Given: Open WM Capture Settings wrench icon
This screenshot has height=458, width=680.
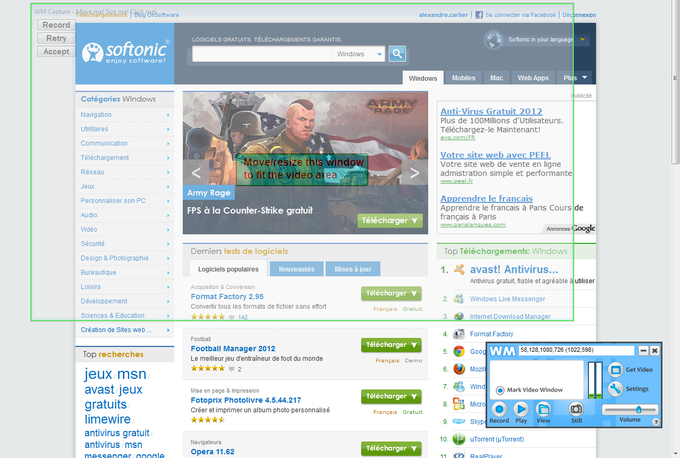Looking at the screenshot, I should (615, 389).
